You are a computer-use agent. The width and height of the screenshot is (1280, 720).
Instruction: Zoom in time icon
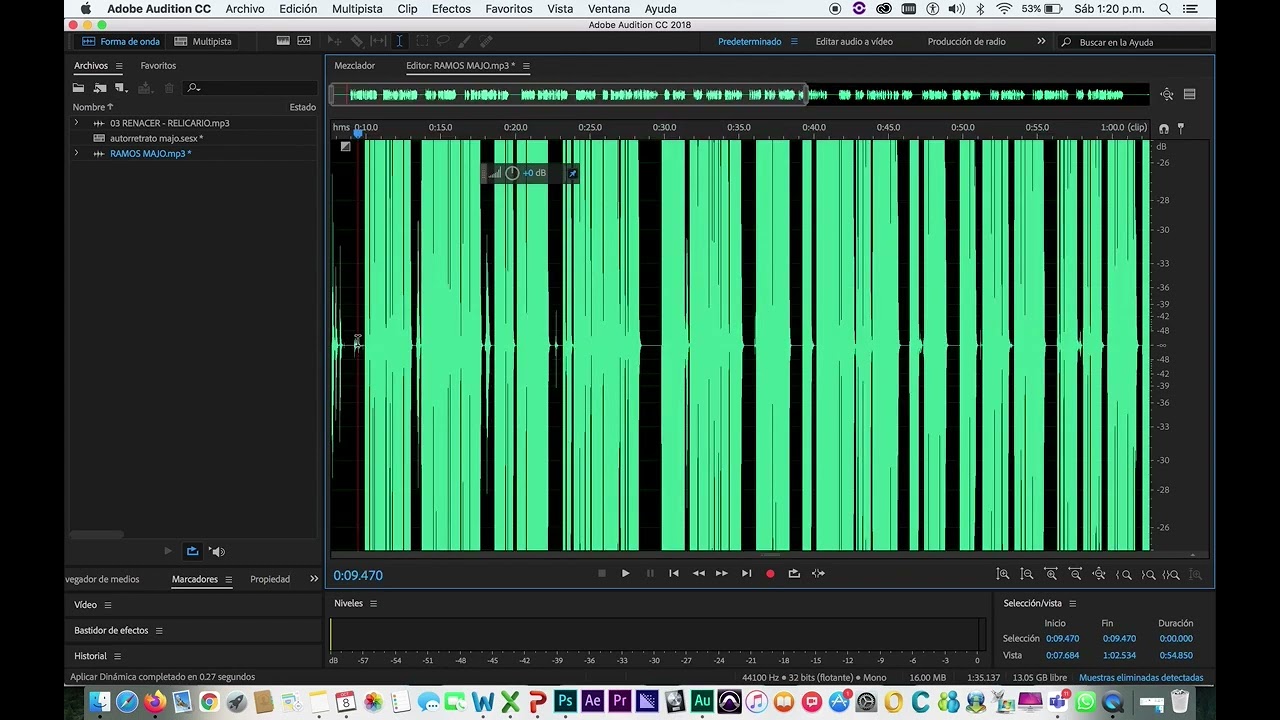click(x=1051, y=574)
